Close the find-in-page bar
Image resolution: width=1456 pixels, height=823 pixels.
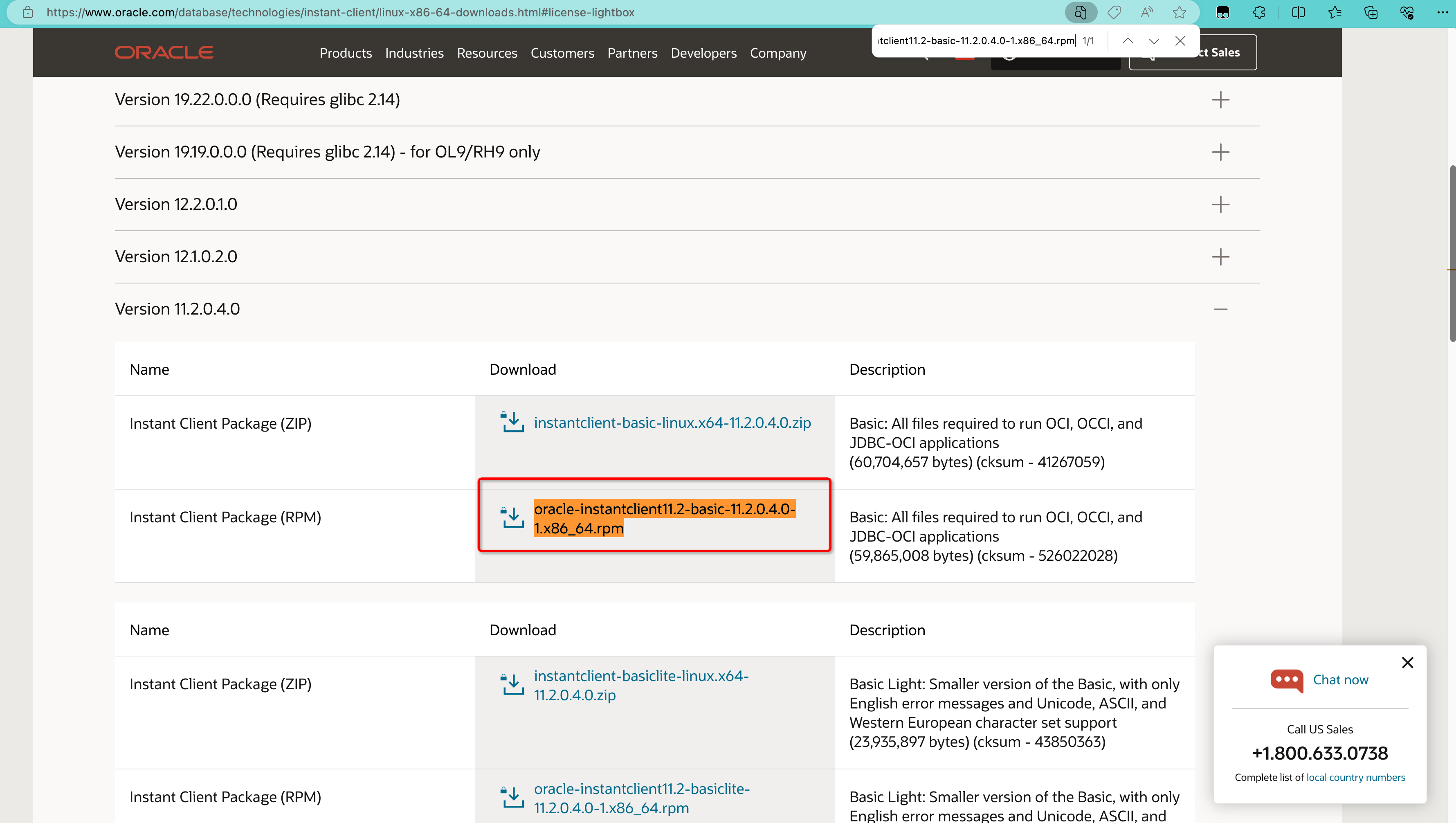click(x=1180, y=40)
